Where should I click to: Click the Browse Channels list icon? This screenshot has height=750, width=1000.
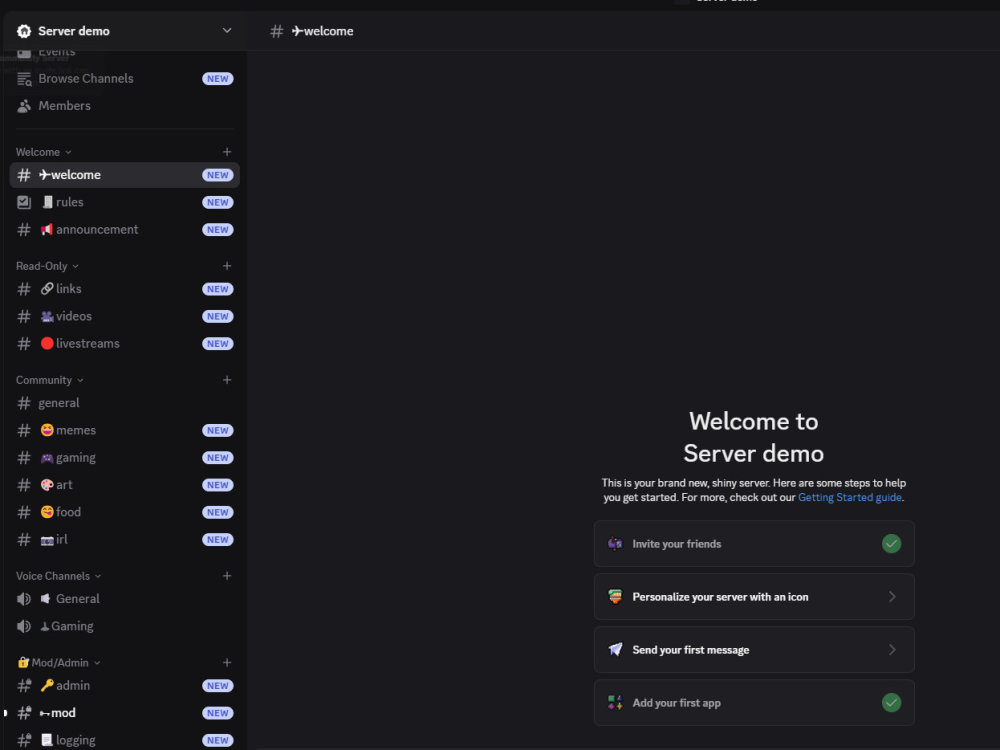click(x=24, y=78)
